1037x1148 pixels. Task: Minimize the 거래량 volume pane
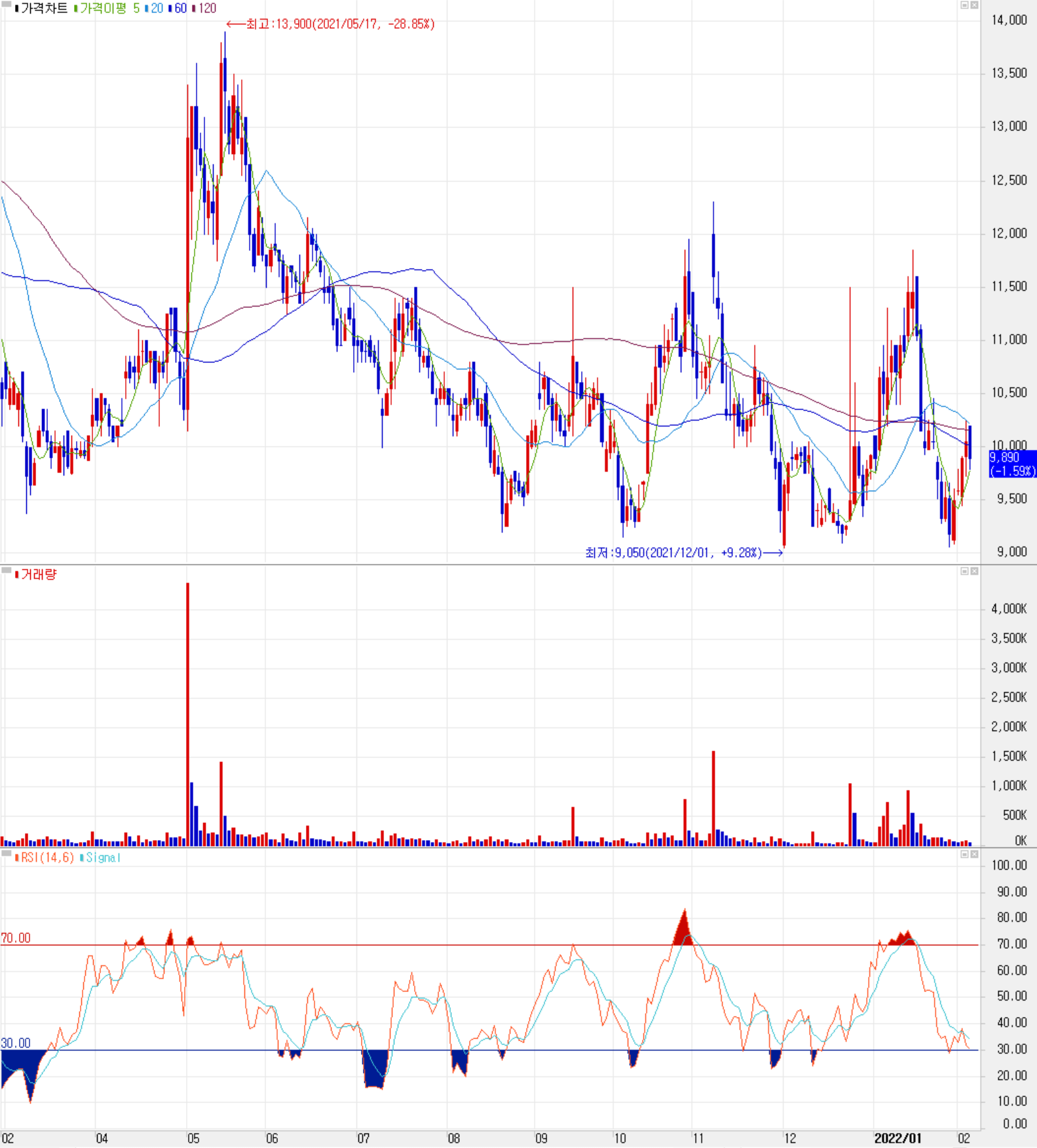[964, 571]
